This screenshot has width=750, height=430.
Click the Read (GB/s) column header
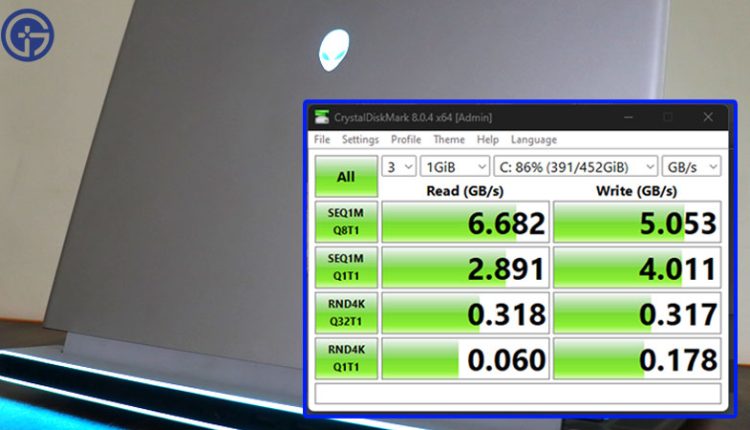tap(465, 191)
